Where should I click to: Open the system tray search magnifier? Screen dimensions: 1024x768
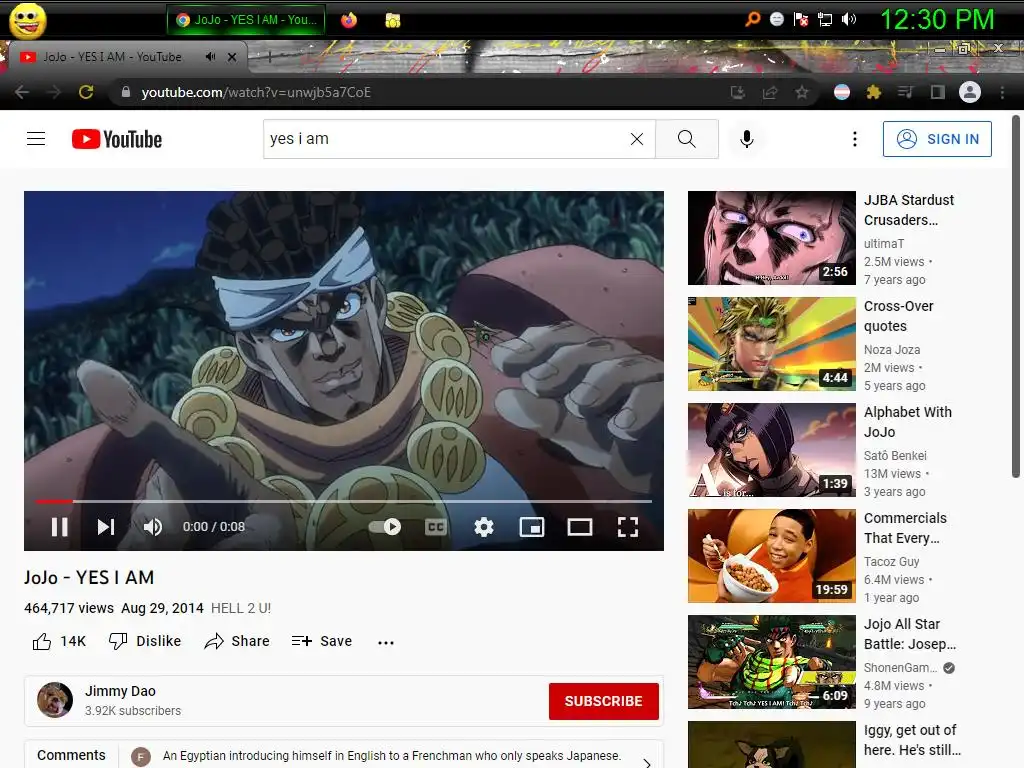point(752,19)
